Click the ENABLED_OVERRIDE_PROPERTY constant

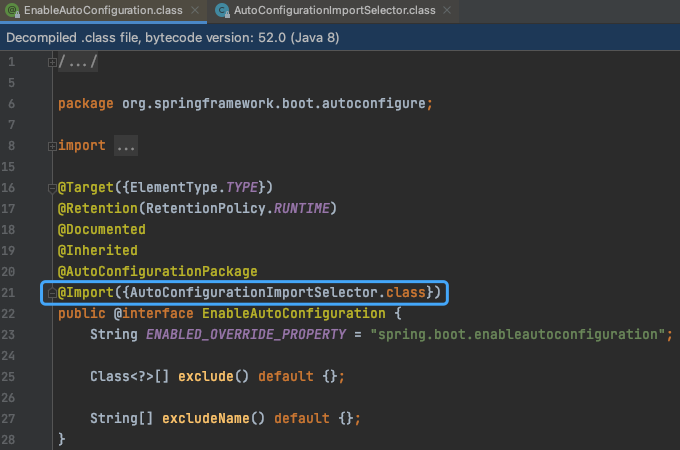(246, 335)
